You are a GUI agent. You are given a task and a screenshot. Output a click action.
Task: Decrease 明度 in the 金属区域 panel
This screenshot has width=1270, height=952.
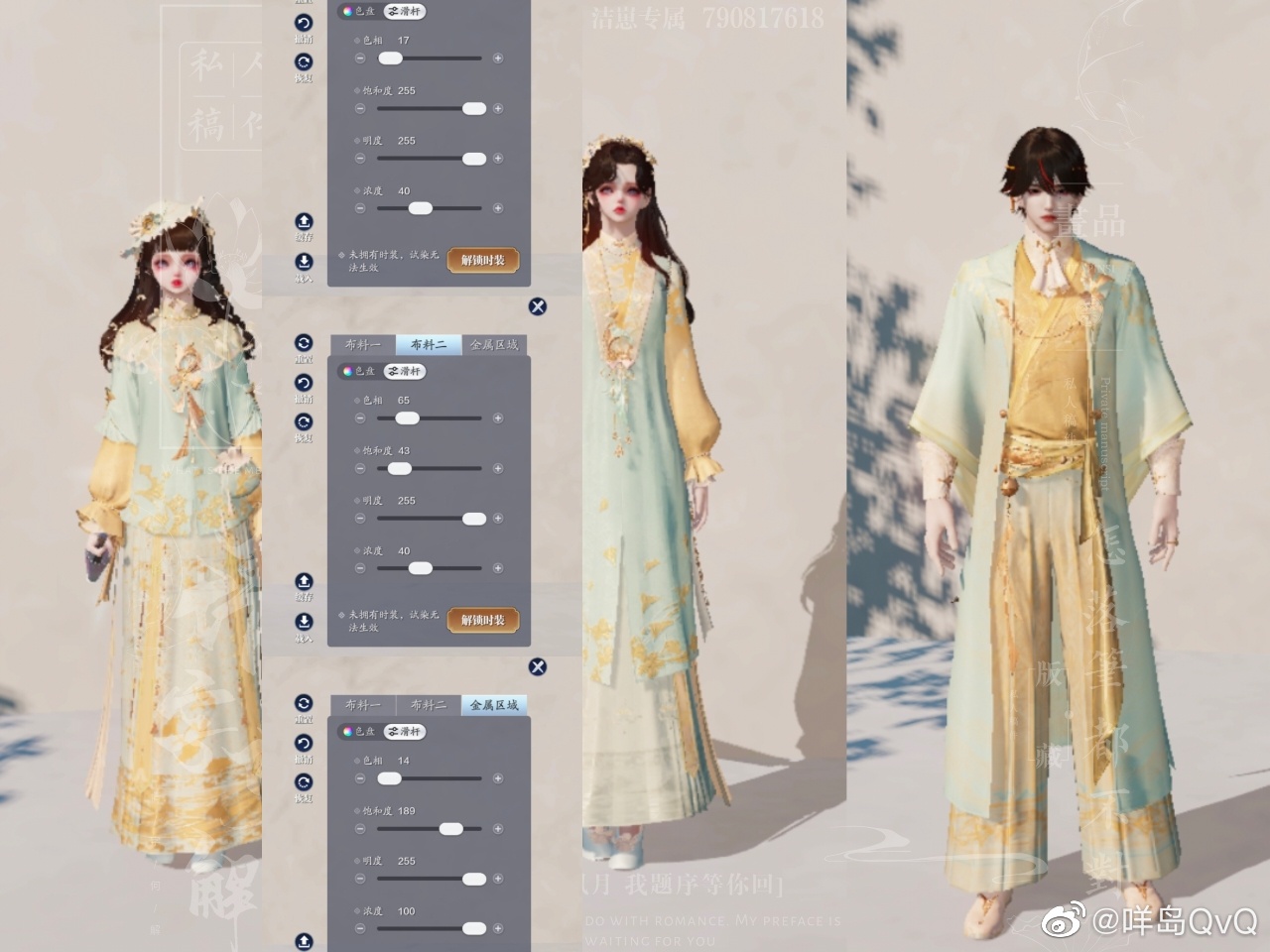(x=360, y=879)
